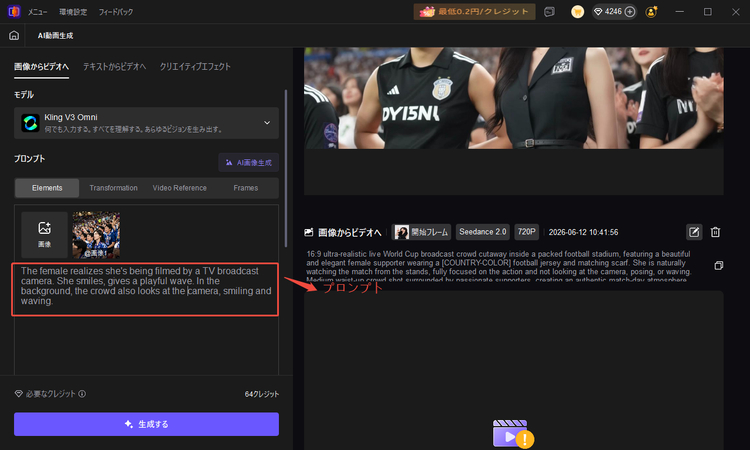Add credits with plus icon

coord(630,11)
